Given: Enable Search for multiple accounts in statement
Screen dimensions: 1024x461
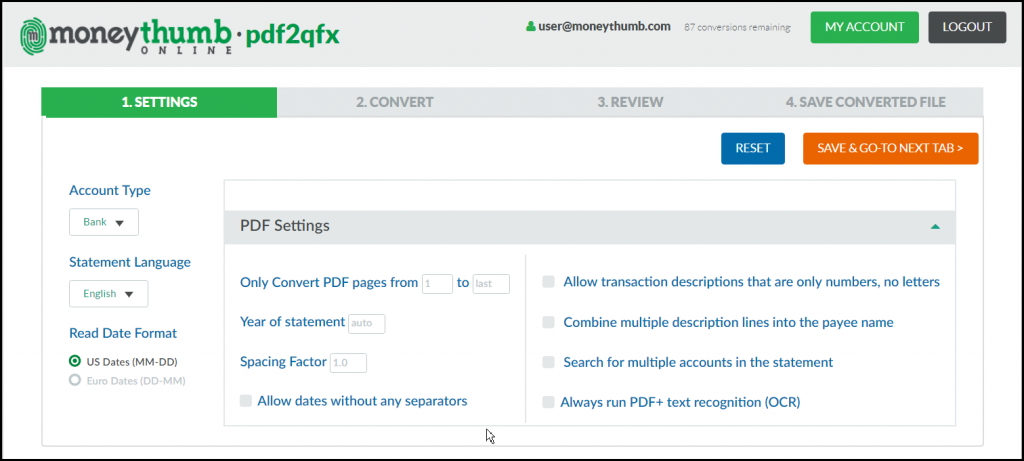Looking at the screenshot, I should click(x=549, y=362).
